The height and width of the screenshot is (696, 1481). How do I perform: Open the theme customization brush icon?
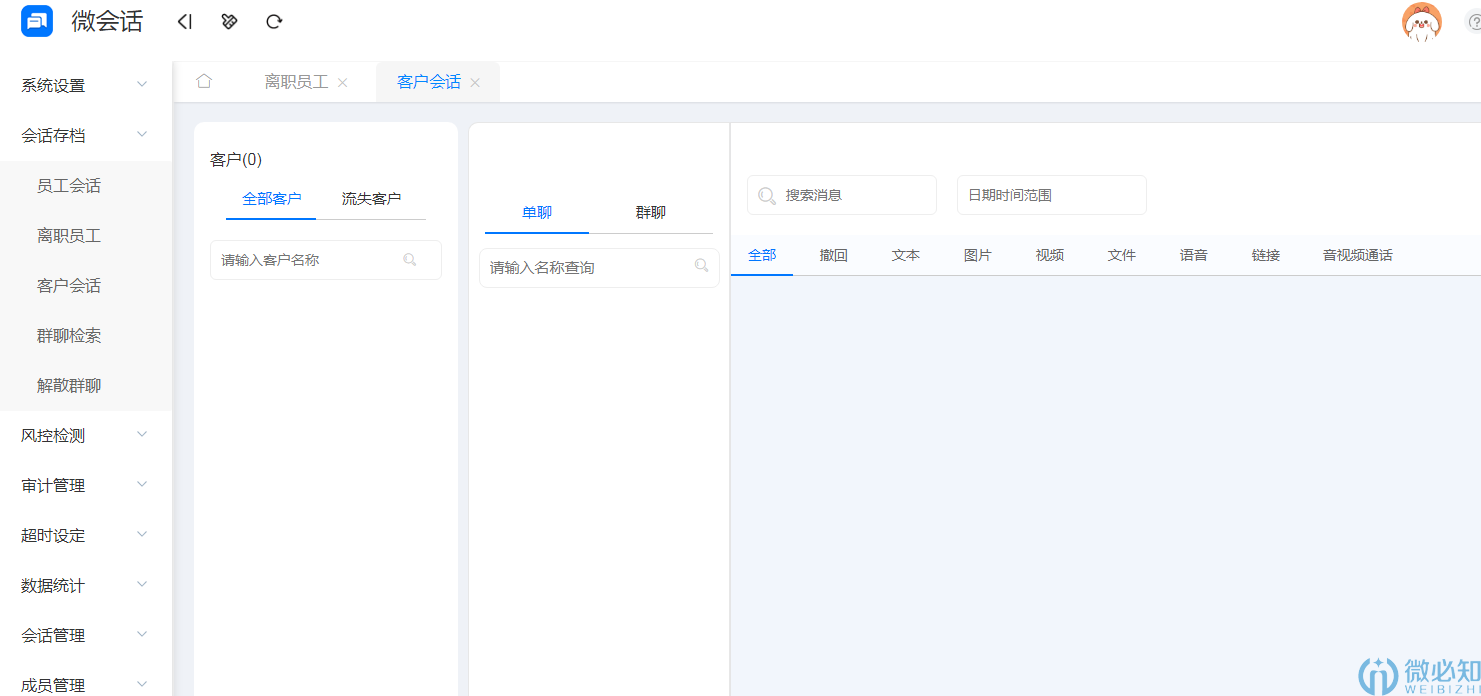click(229, 20)
